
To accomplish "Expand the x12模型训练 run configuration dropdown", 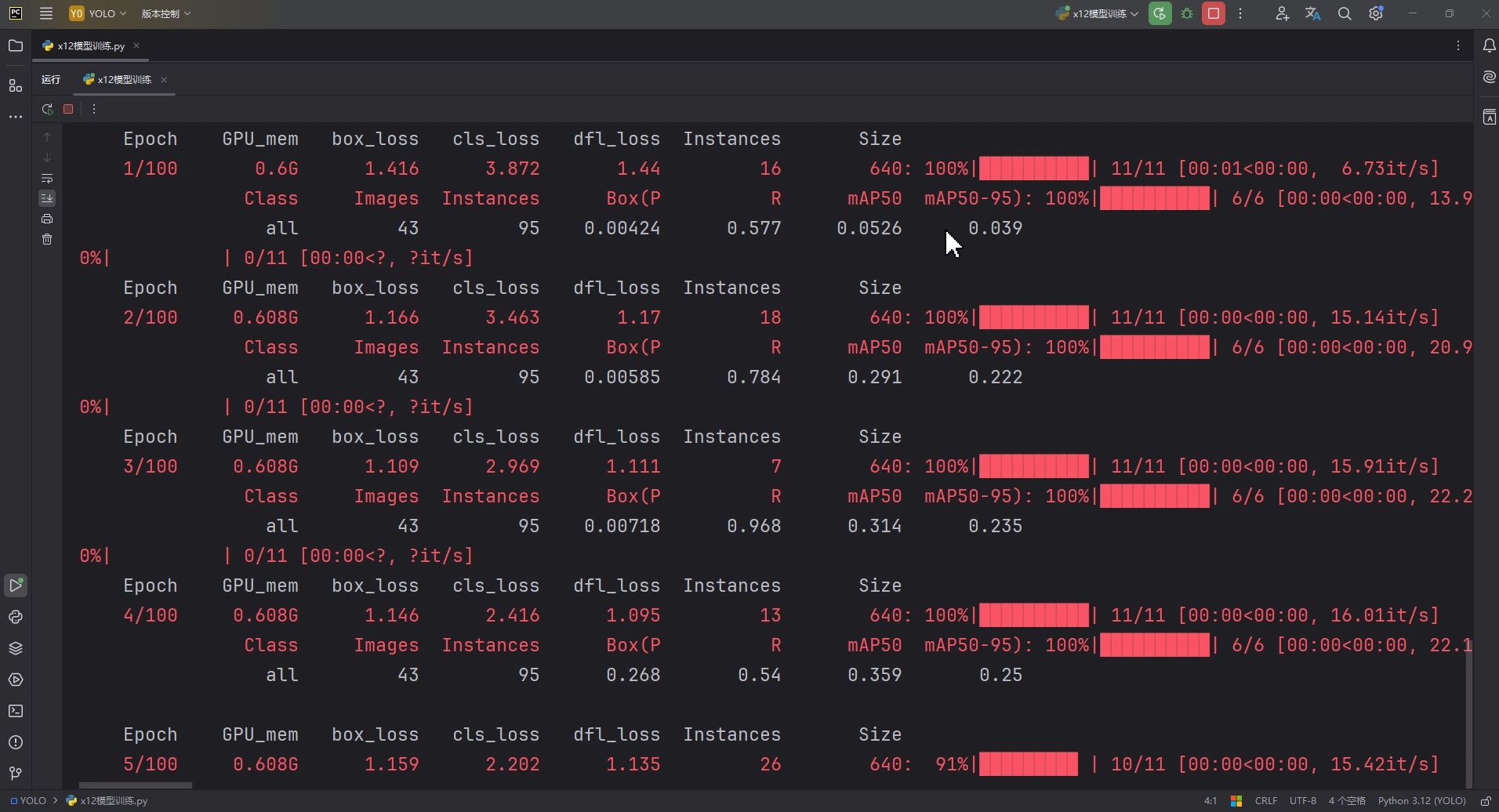I will coord(1098,13).
